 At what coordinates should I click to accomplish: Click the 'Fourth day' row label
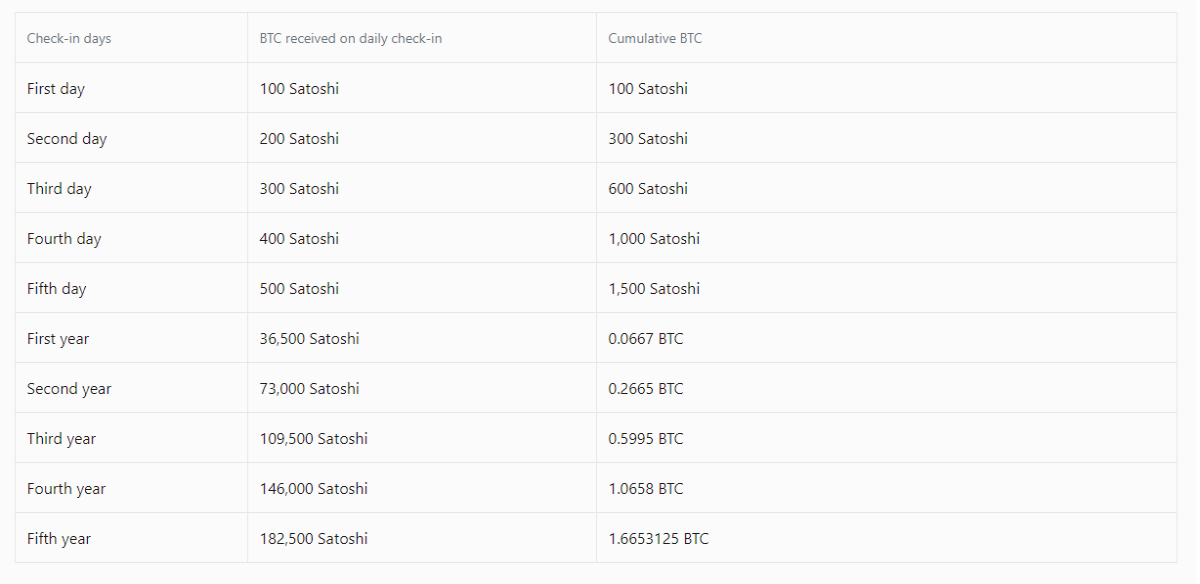point(64,238)
